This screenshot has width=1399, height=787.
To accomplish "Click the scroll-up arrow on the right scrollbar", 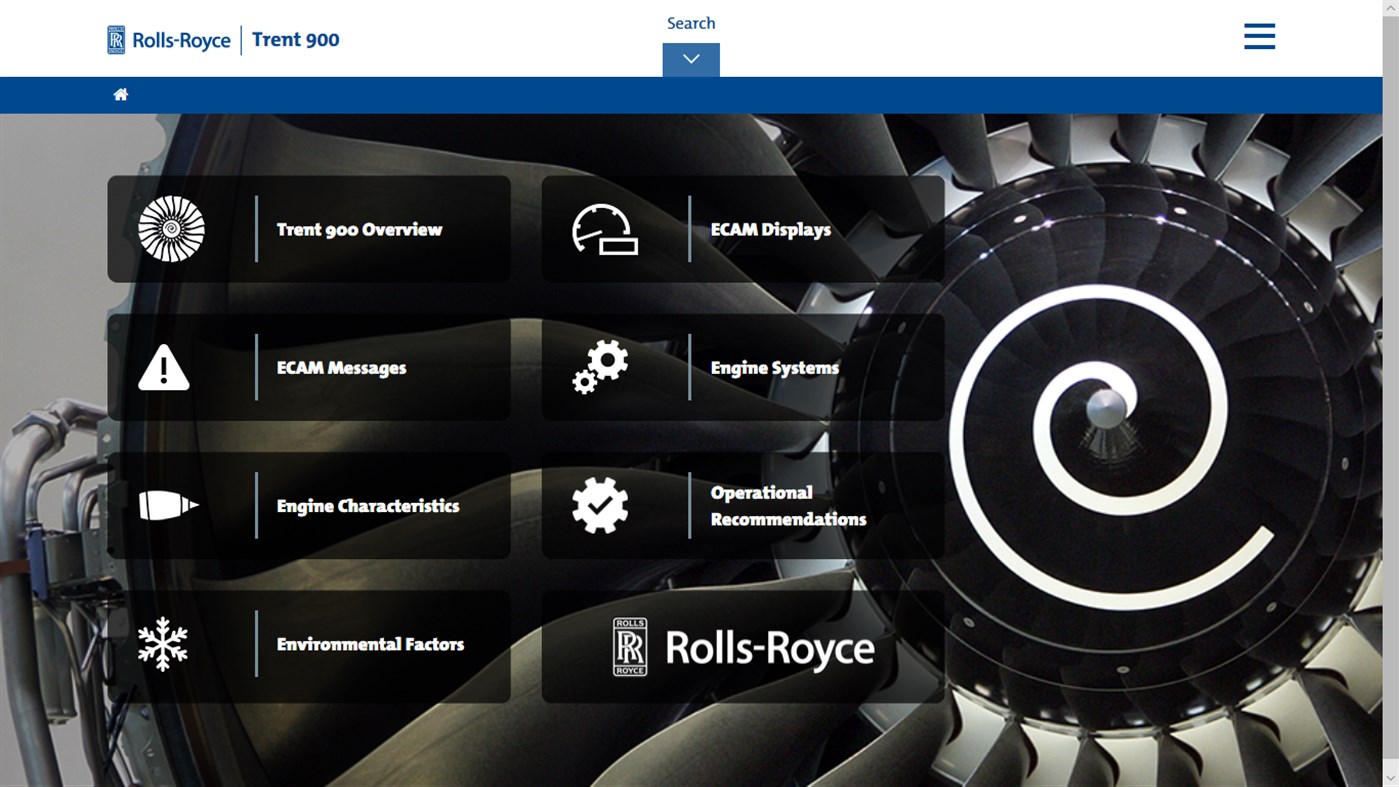I will point(1391,7).
